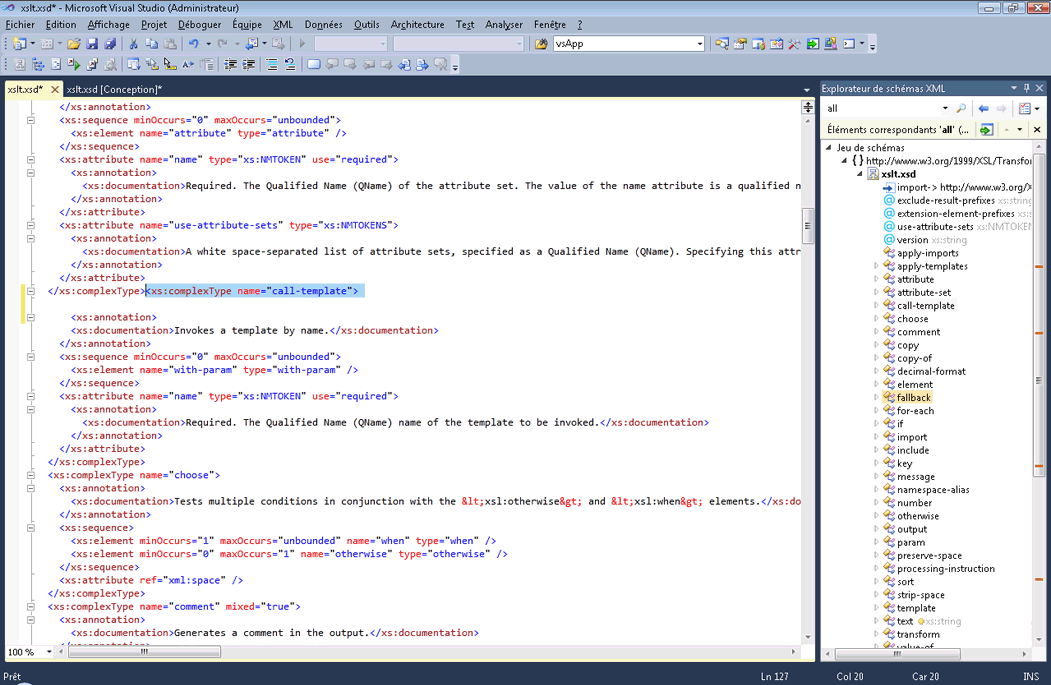Select the choose element in schema tree
This screenshot has width=1051, height=685.
click(x=912, y=319)
